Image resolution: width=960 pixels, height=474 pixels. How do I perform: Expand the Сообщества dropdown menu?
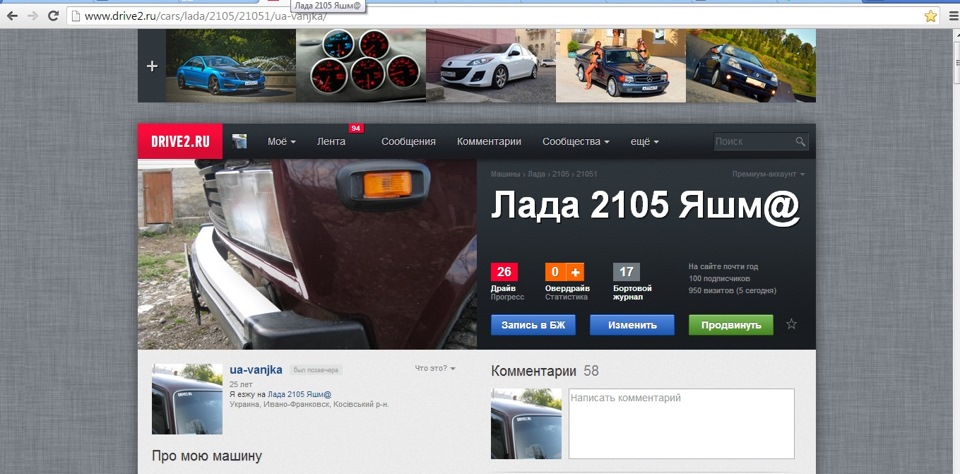pos(576,141)
